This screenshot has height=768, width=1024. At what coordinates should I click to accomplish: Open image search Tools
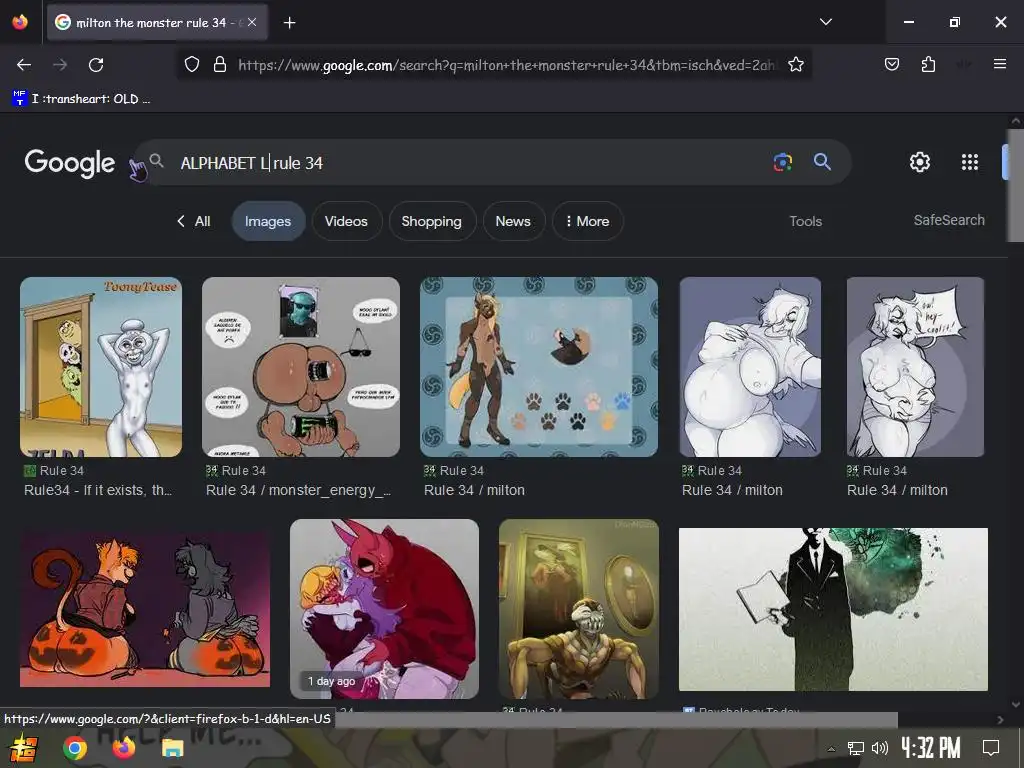(x=805, y=221)
